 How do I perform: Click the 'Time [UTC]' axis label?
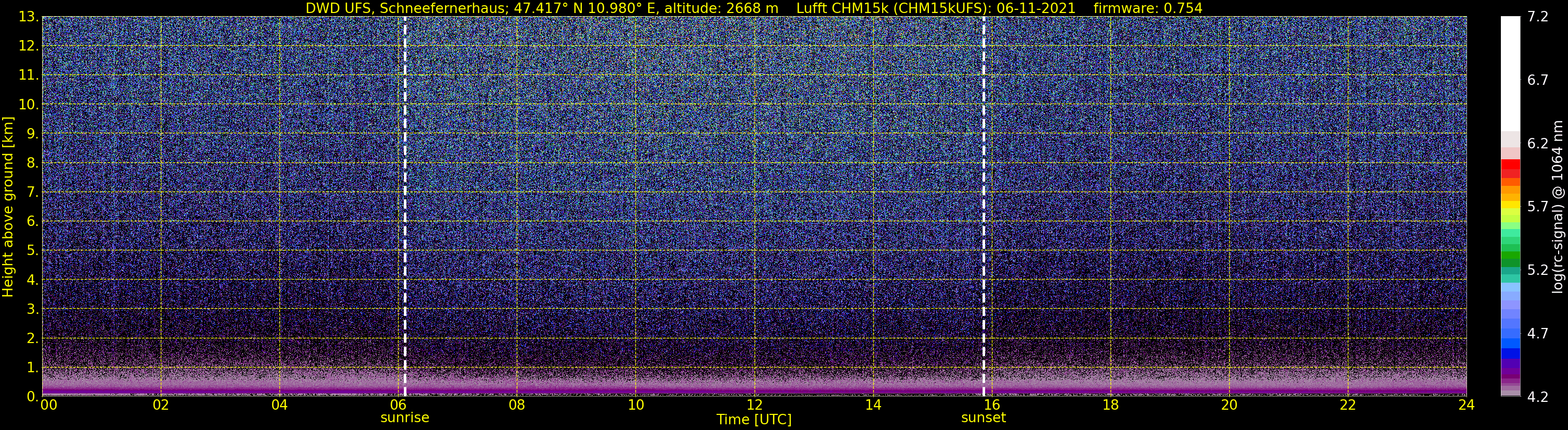pyautogui.click(x=754, y=420)
